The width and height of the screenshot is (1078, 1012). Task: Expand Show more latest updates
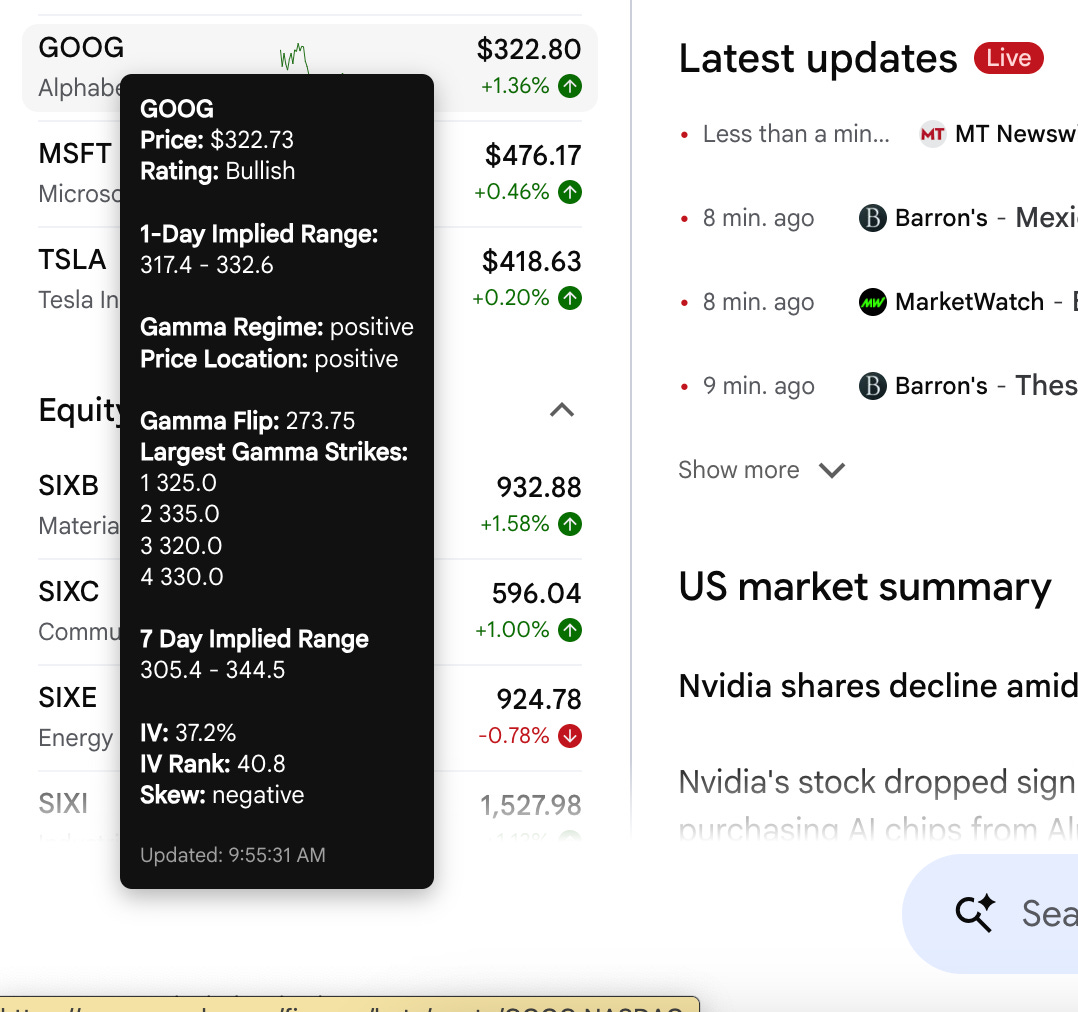[761, 470]
